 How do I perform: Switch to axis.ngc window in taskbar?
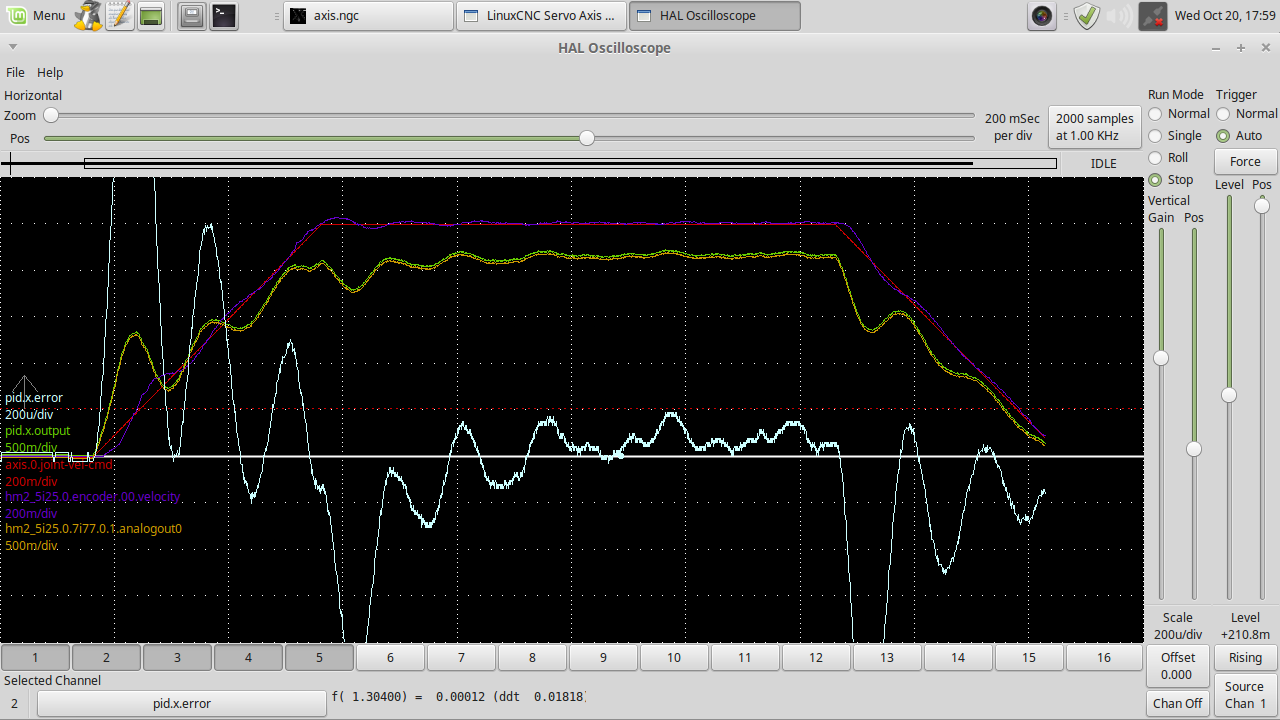pyautogui.click(x=369, y=16)
